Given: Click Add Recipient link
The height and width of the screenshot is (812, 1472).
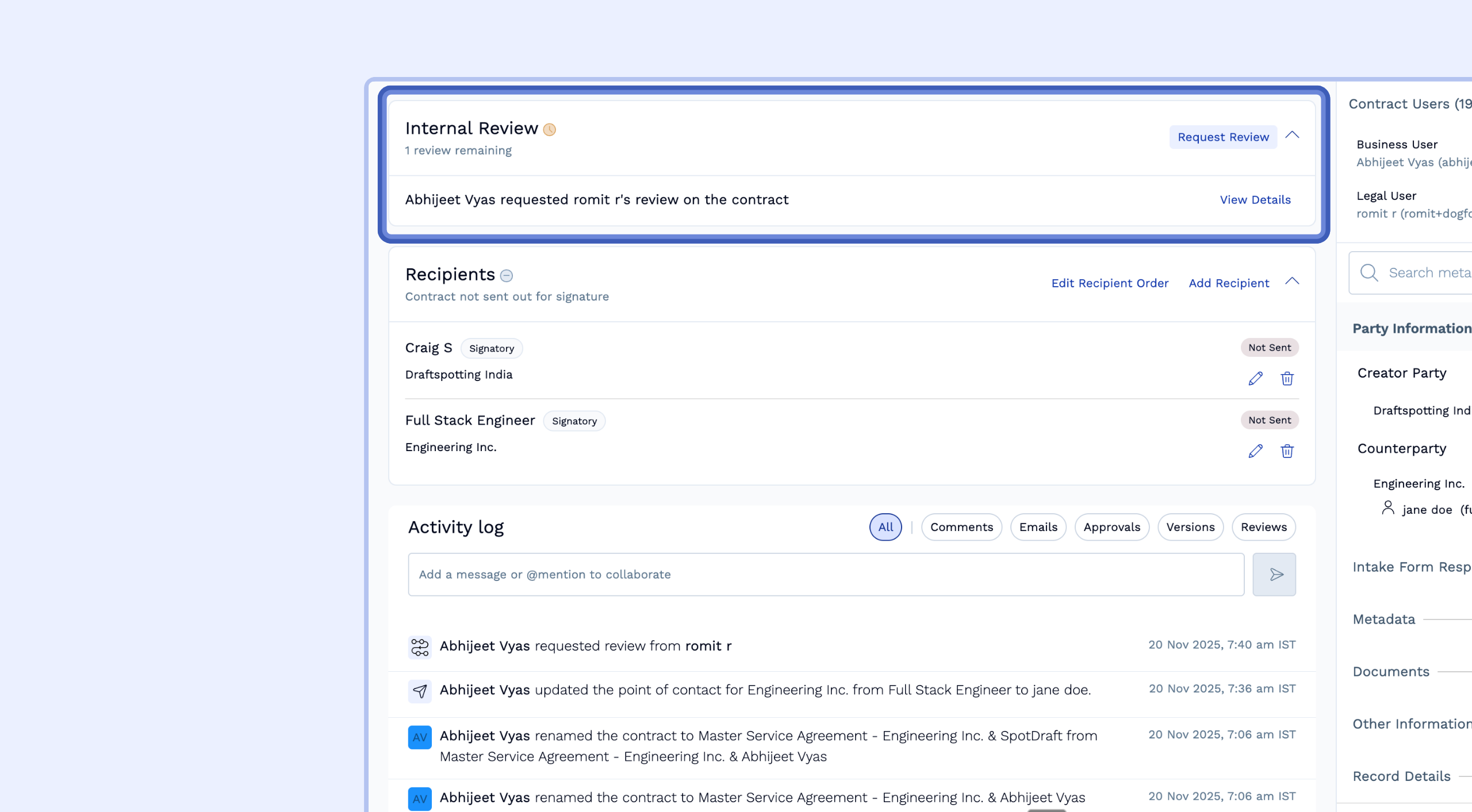Looking at the screenshot, I should tap(1229, 283).
